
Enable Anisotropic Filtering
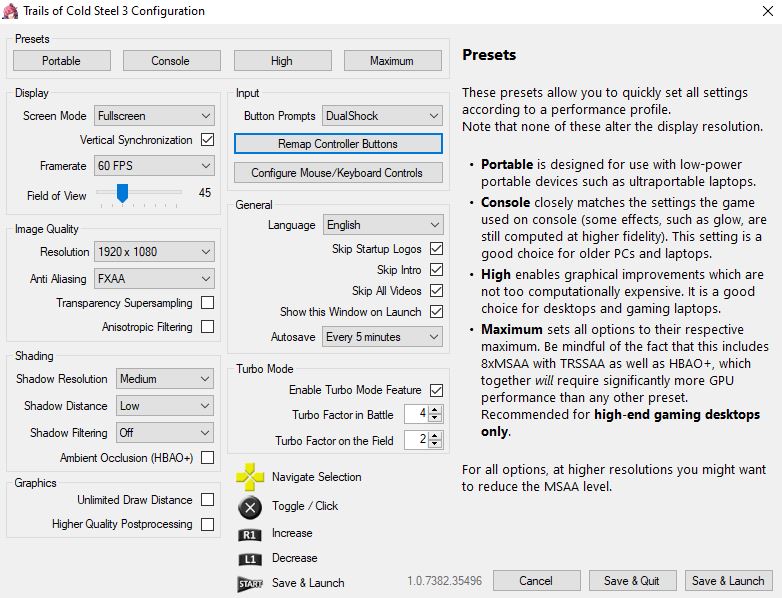[207, 327]
